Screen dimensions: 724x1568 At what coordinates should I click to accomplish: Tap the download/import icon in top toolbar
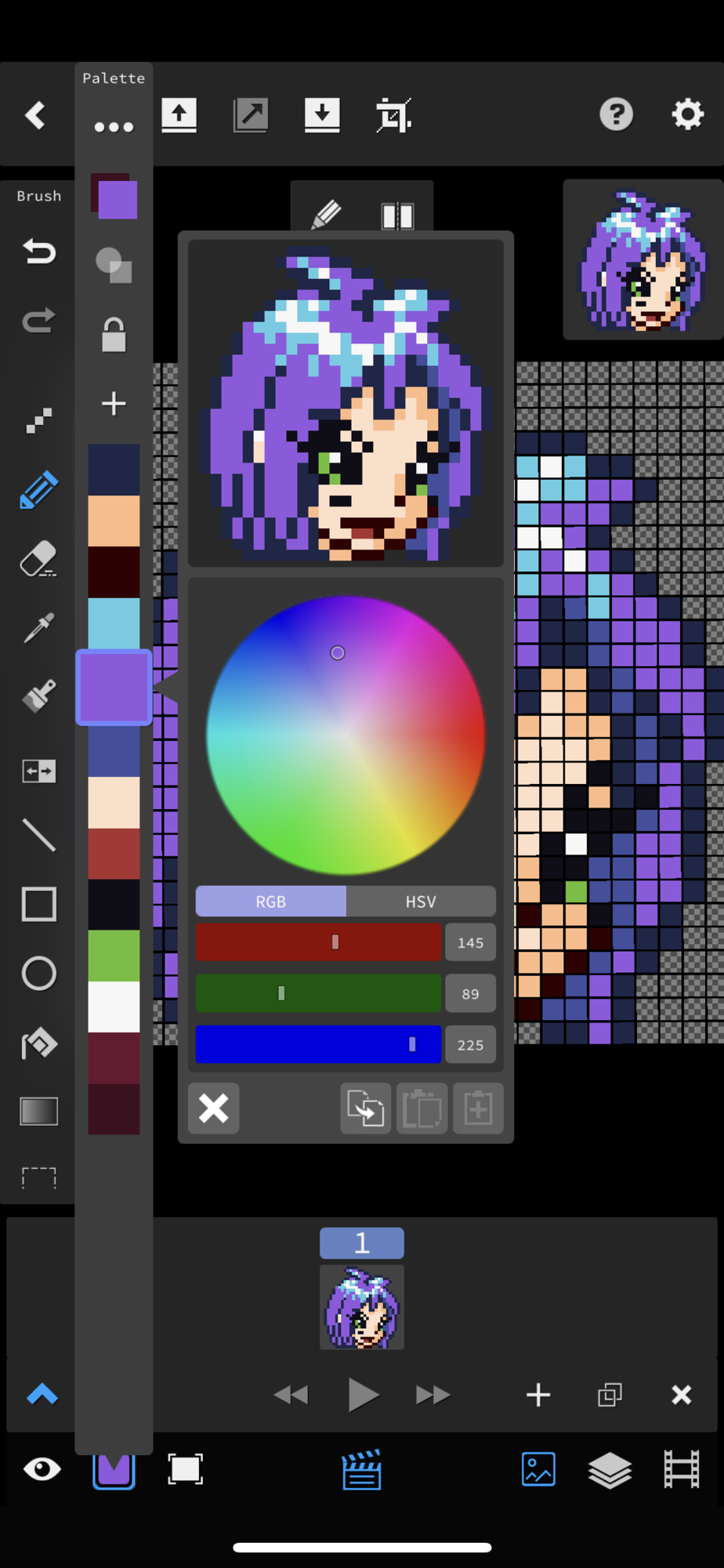[x=322, y=115]
